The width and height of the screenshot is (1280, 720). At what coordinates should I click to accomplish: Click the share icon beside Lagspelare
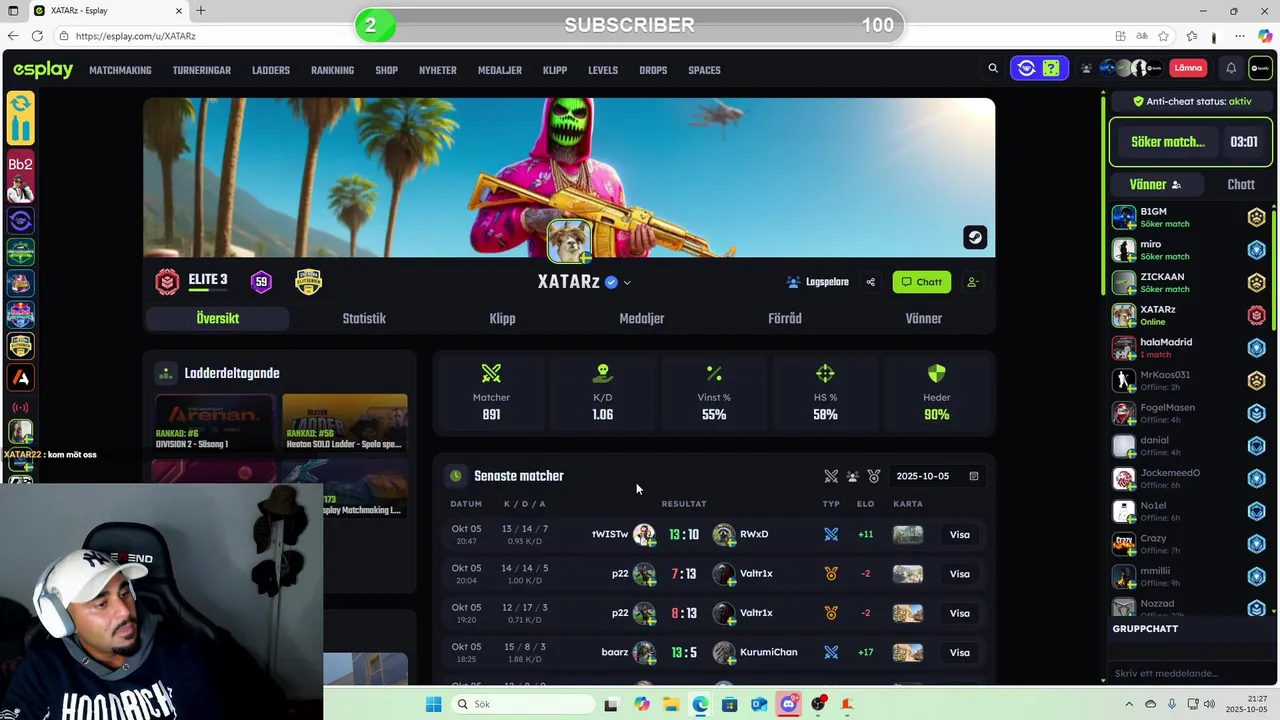870,282
